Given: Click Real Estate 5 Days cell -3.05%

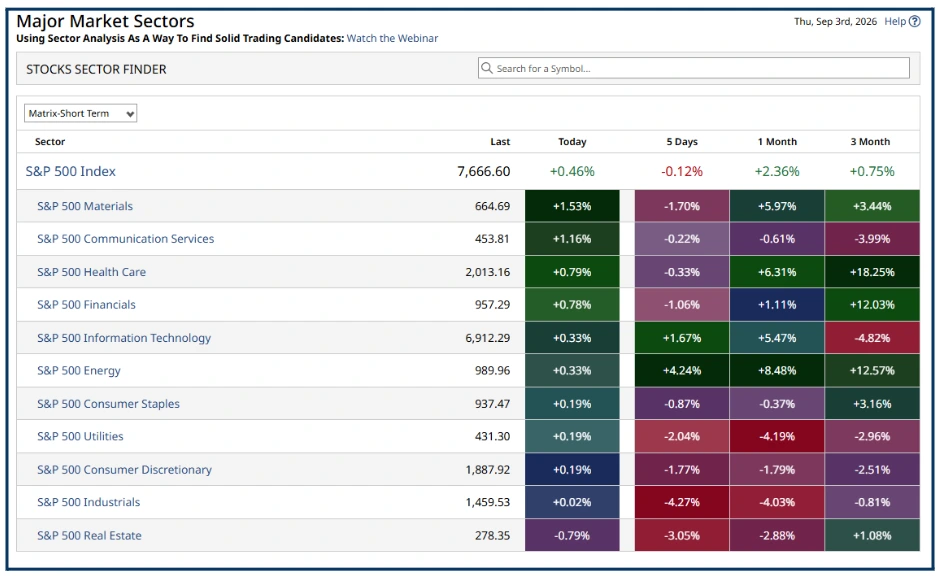Looking at the screenshot, I should 682,536.
